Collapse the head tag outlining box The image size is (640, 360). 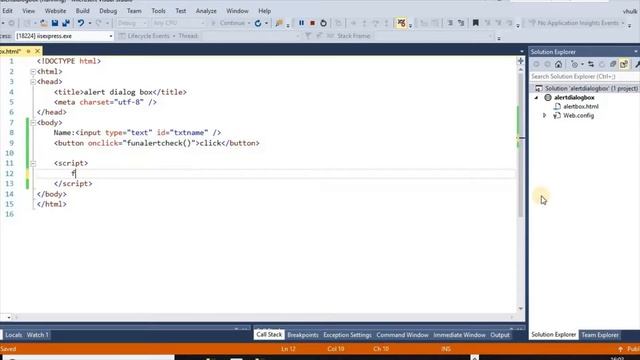click(33, 82)
